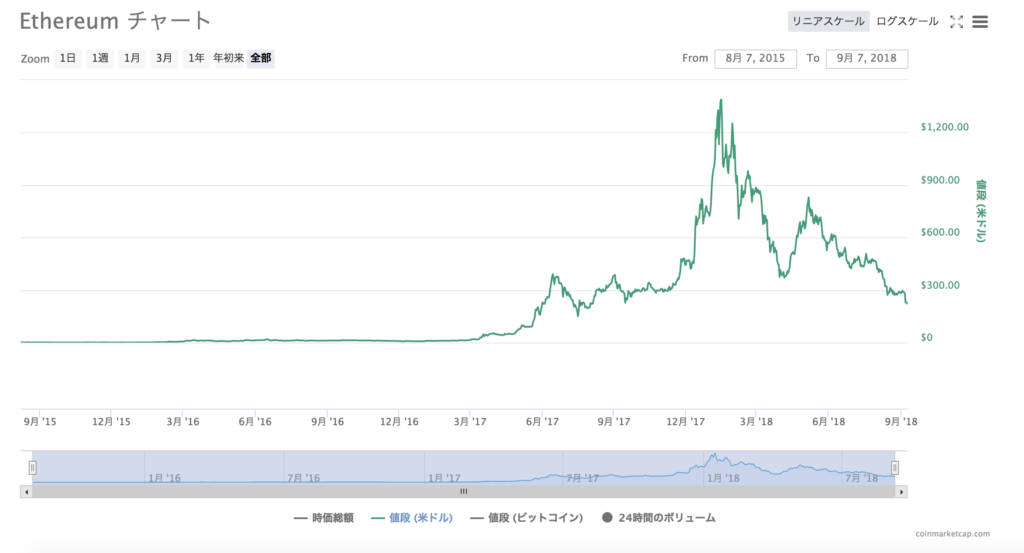Click the fullscreen expand icon
This screenshot has width=1024, height=553.
click(955, 21)
